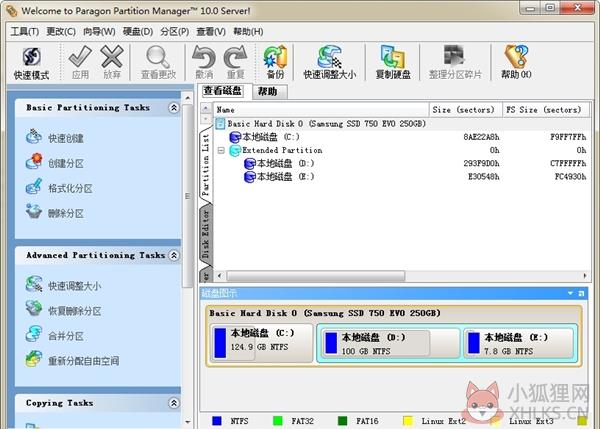Click 整理分区碎片 defragment toolbar icon

[x=455, y=62]
